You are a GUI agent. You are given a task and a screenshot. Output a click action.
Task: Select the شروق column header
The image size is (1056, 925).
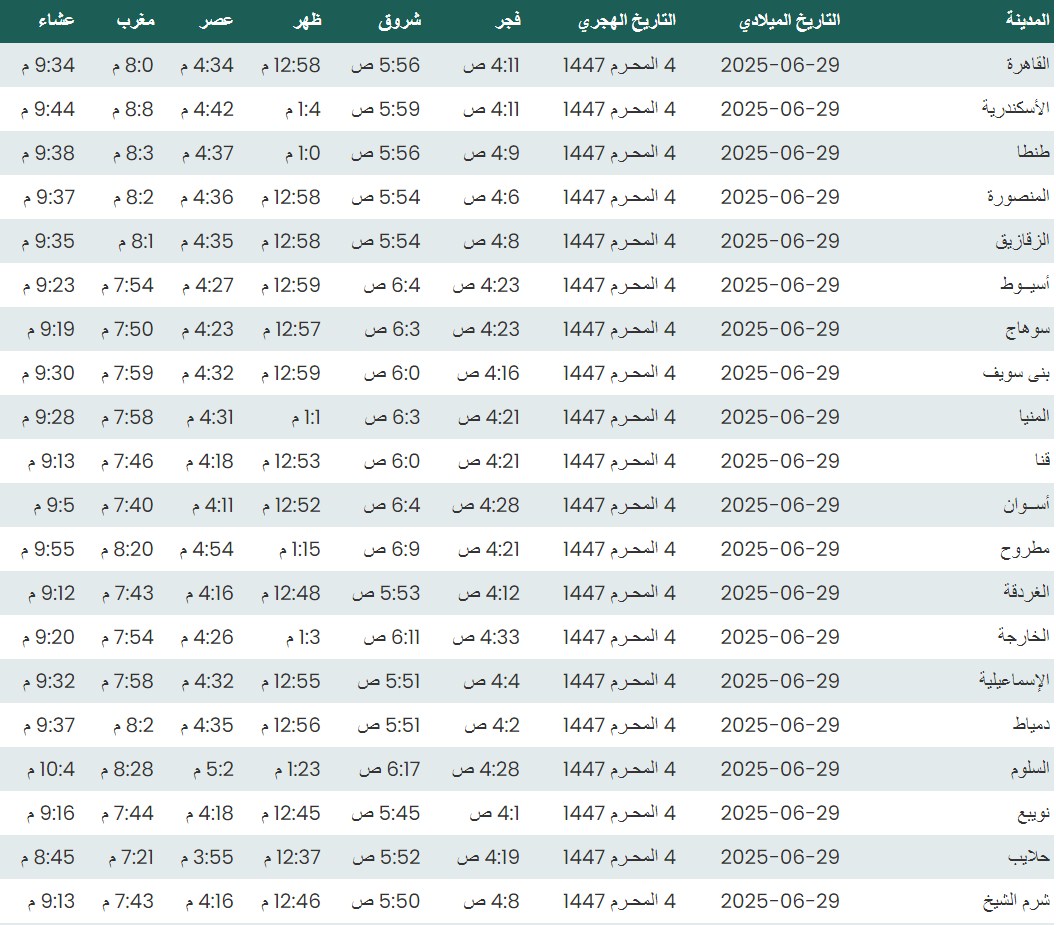pyautogui.click(x=401, y=21)
